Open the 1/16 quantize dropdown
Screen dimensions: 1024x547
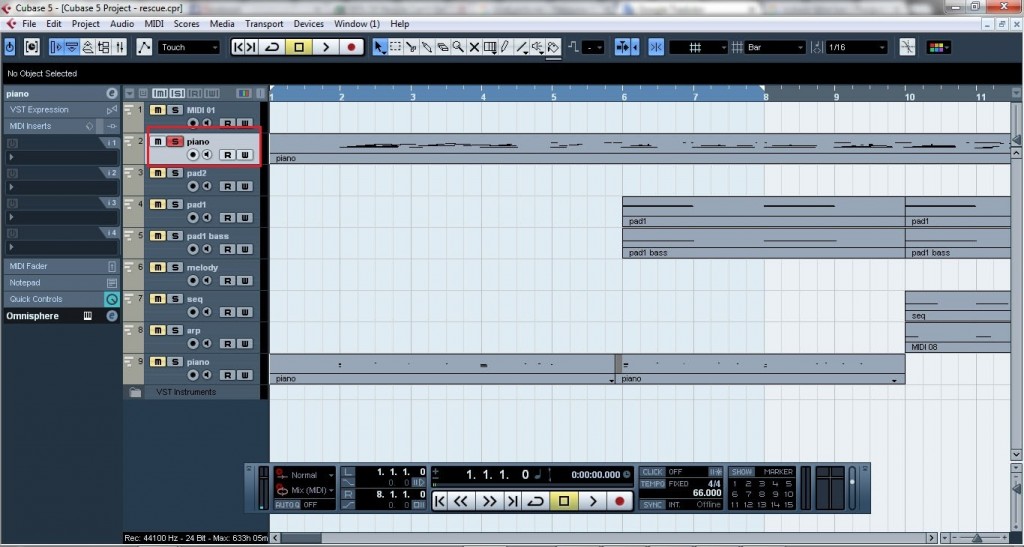tap(857, 47)
